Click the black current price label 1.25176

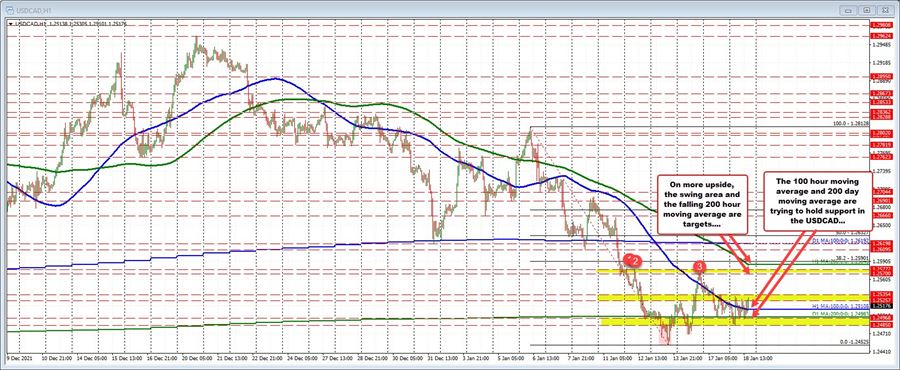883,306
